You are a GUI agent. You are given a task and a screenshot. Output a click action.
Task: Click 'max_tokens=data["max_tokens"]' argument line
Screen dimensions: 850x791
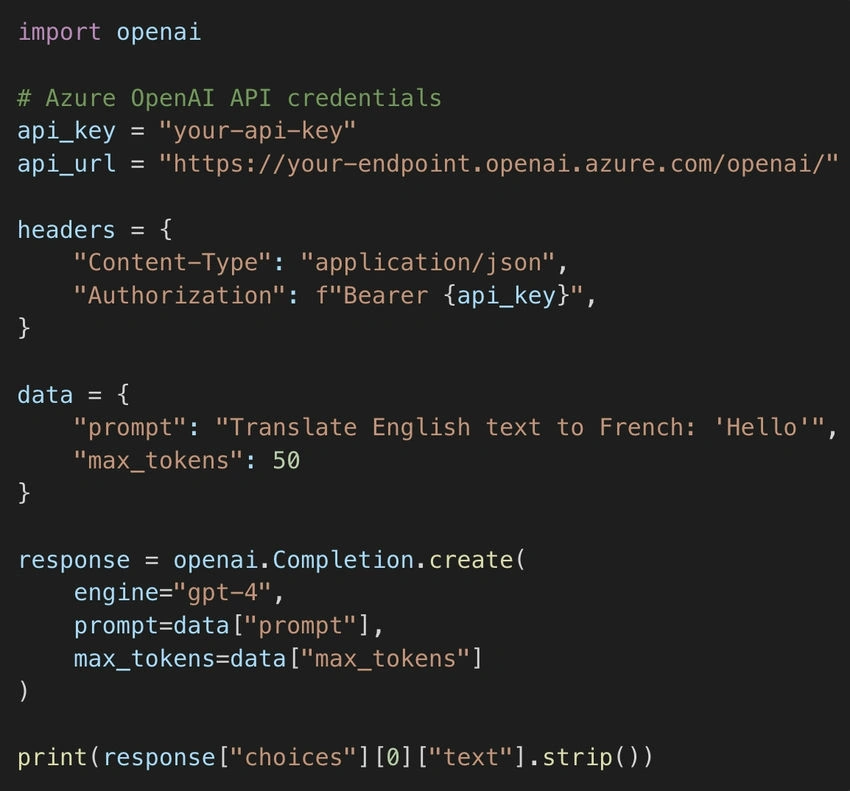point(278,659)
